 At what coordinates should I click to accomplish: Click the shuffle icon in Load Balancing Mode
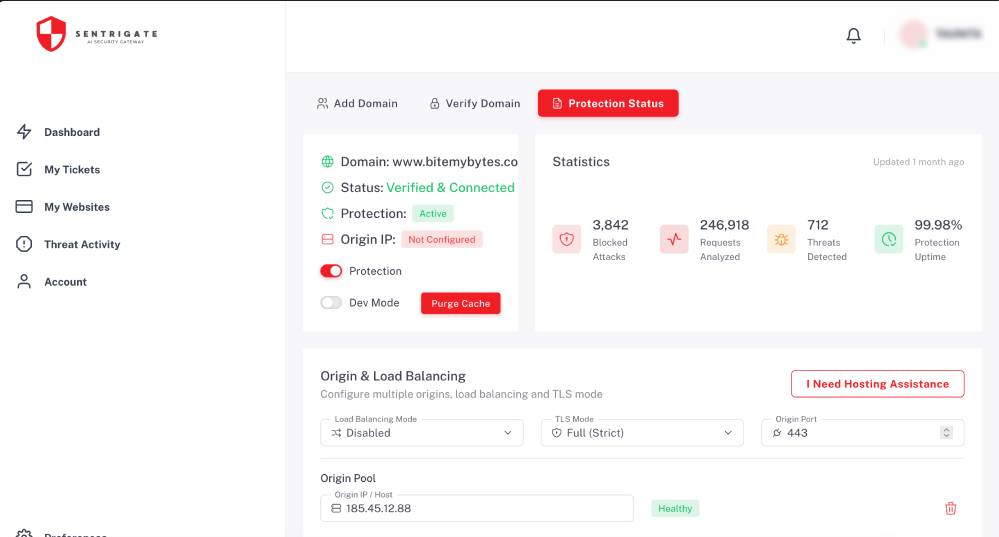(x=336, y=433)
